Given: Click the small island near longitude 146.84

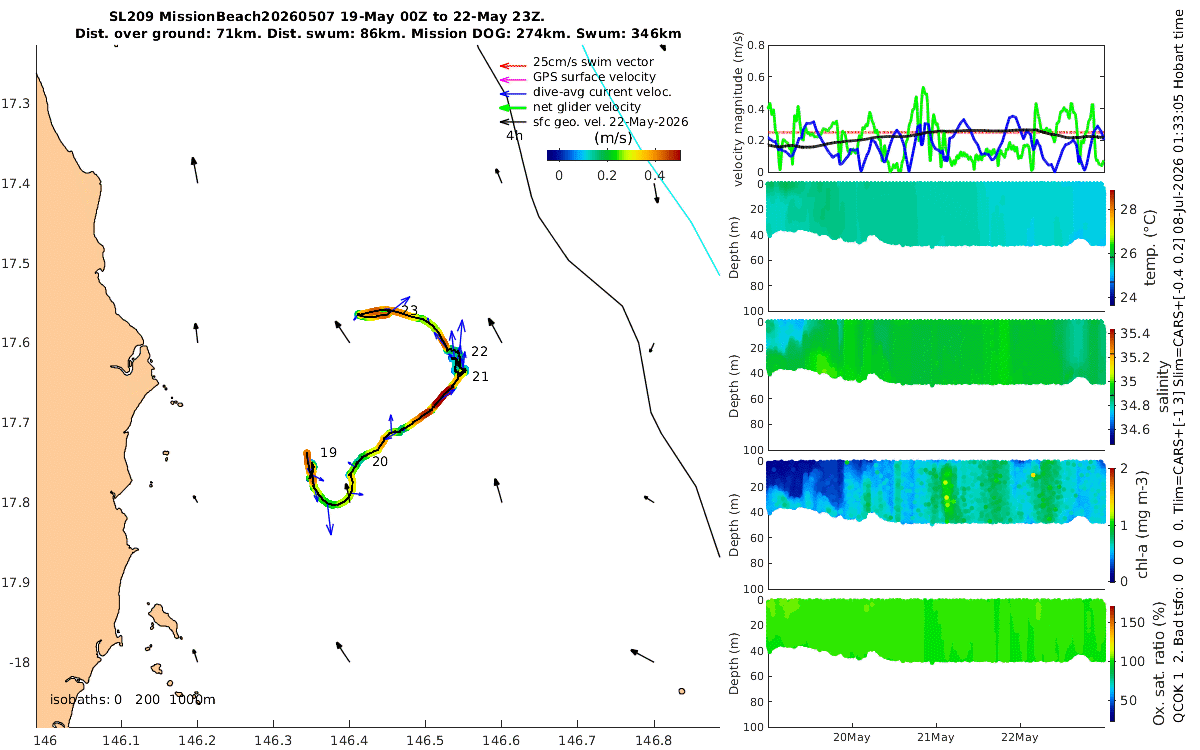Looking at the screenshot, I should click(x=681, y=690).
